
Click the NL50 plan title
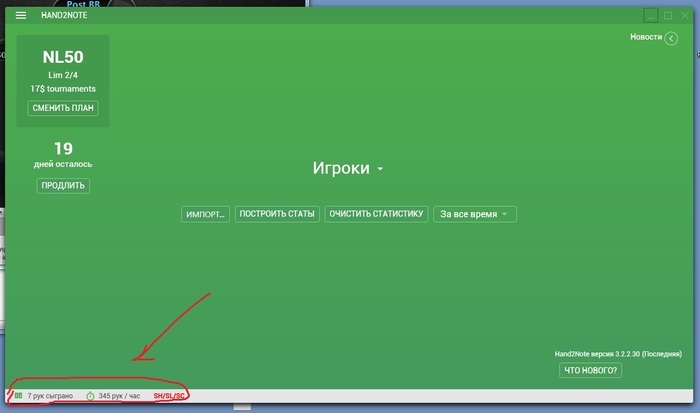coord(63,57)
